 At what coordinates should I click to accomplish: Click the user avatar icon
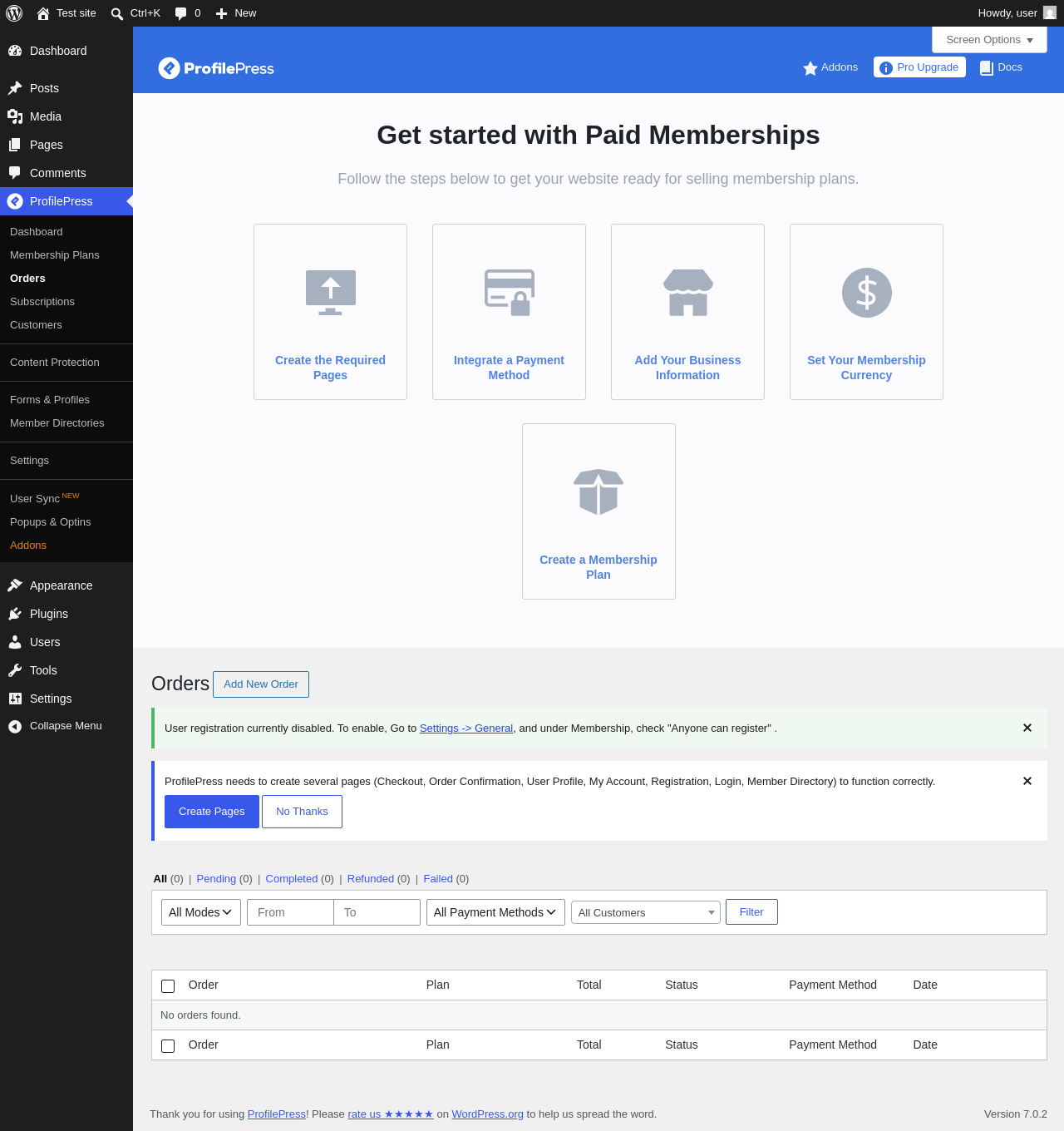click(1050, 12)
